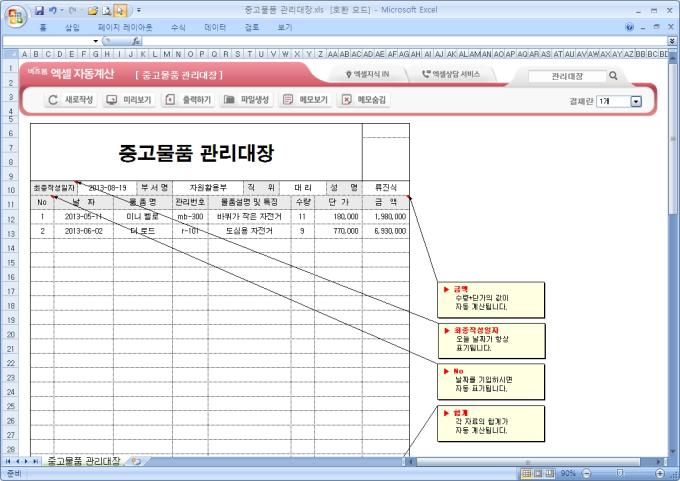Click the zoom slider handle
The image size is (680, 481).
pyautogui.click(x=620, y=473)
